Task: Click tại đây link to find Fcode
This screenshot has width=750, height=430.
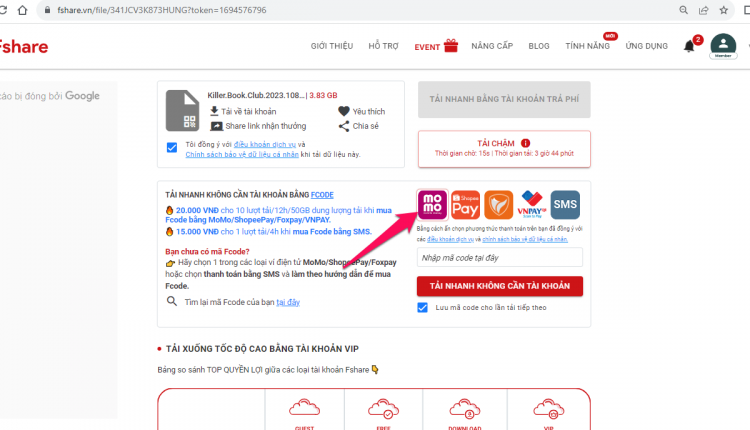Action: [x=288, y=302]
